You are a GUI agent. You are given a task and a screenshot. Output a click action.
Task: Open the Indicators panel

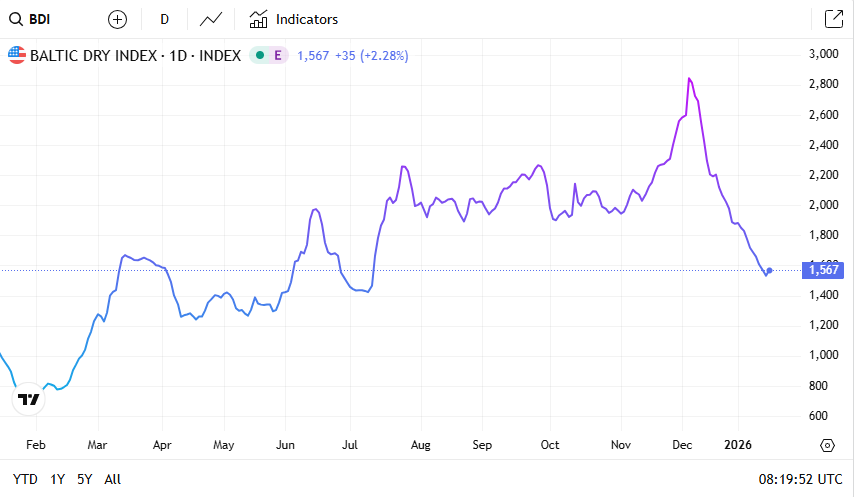pyautogui.click(x=293, y=19)
